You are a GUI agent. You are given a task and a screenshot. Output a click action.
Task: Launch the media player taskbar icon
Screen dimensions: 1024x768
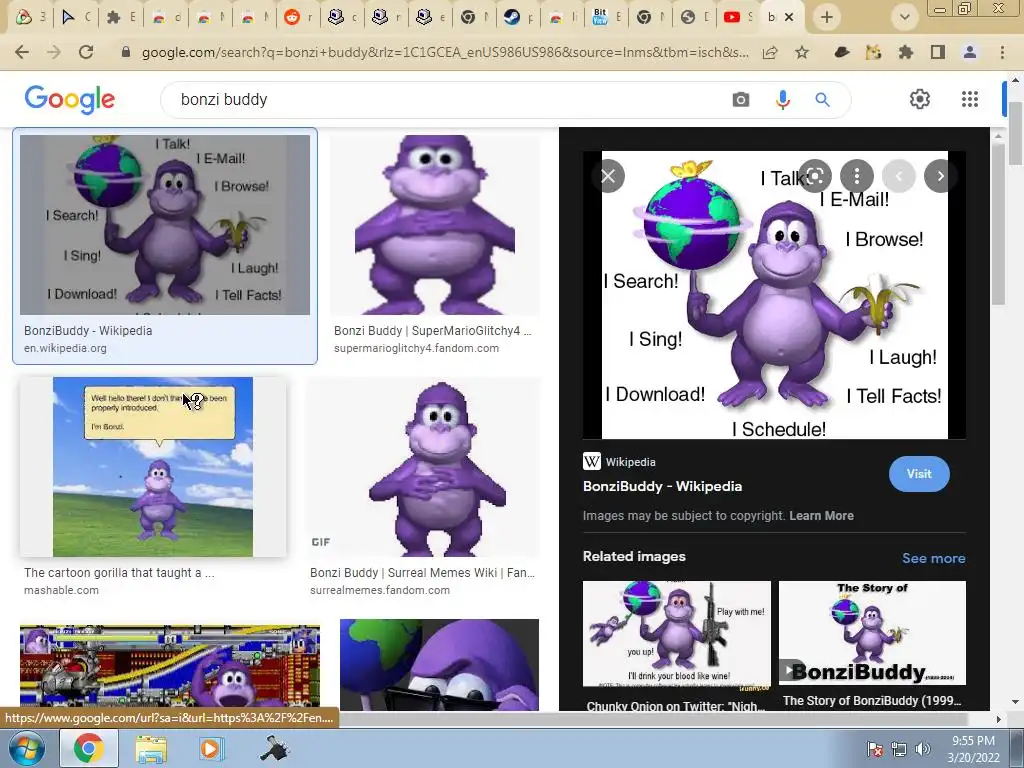[x=210, y=749]
